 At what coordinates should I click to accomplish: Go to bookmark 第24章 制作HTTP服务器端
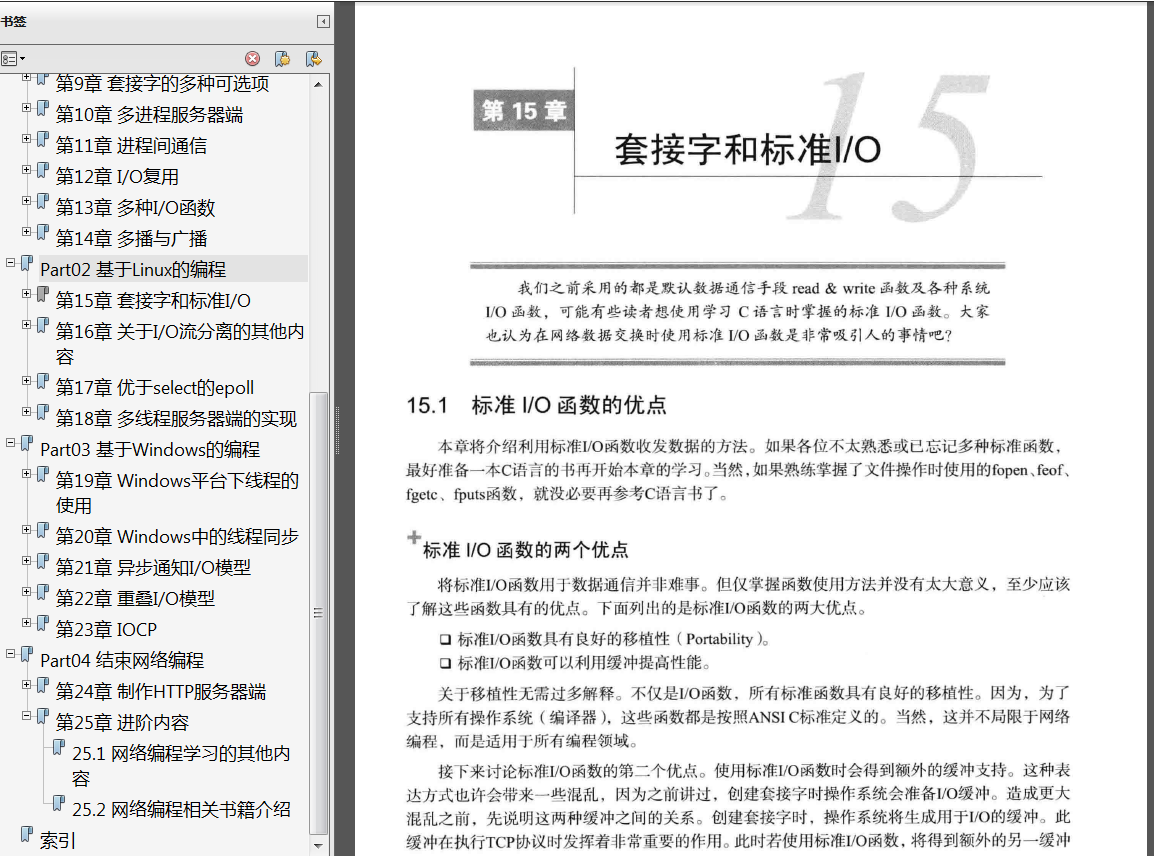[x=160, y=691]
